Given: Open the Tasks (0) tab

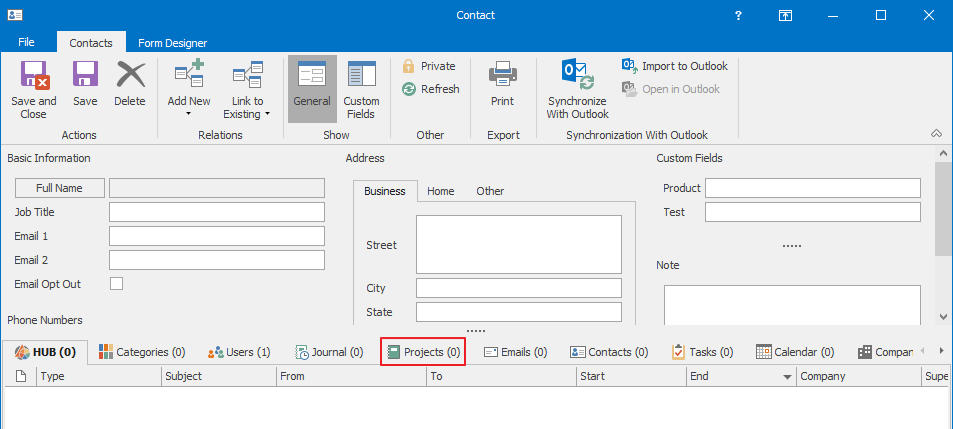Looking at the screenshot, I should [x=703, y=352].
